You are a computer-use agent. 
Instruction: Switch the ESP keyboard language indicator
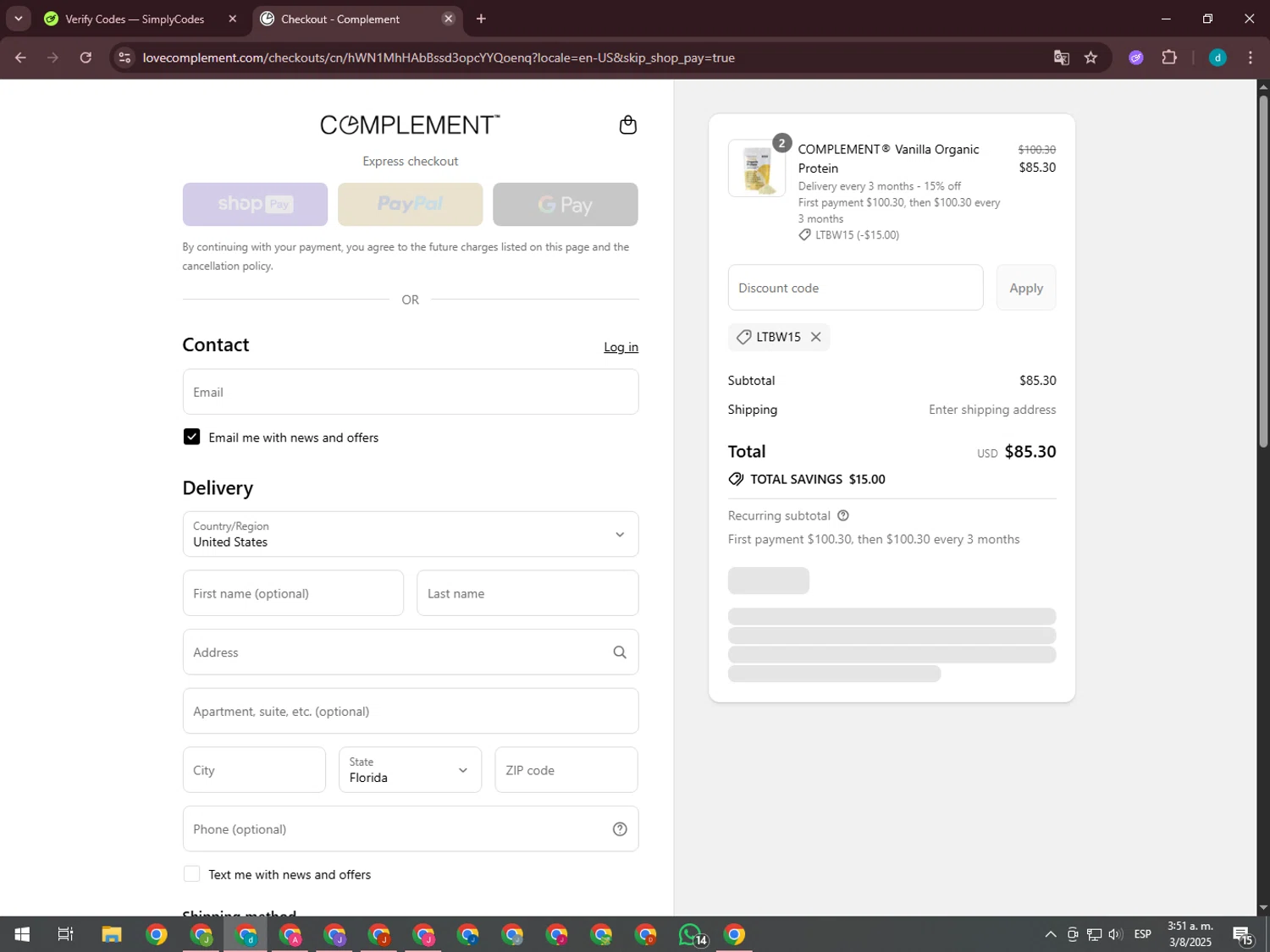(1143, 934)
